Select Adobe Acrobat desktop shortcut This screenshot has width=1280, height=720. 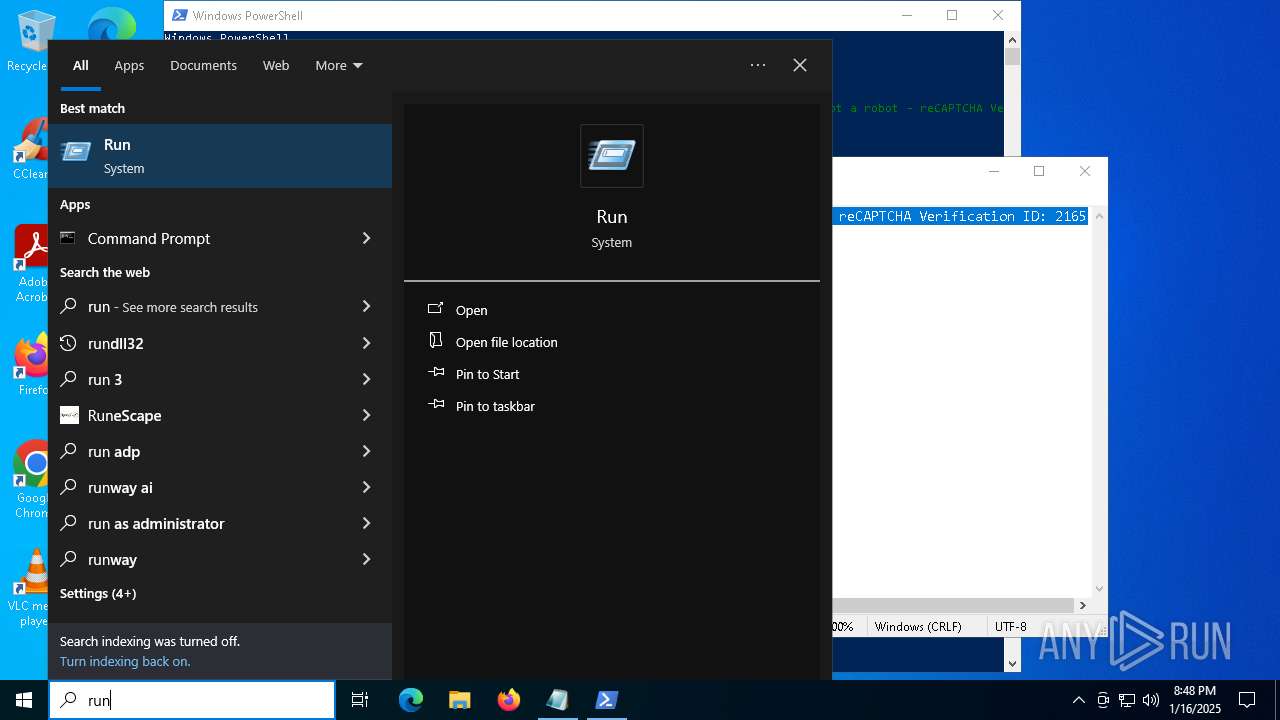click(32, 264)
